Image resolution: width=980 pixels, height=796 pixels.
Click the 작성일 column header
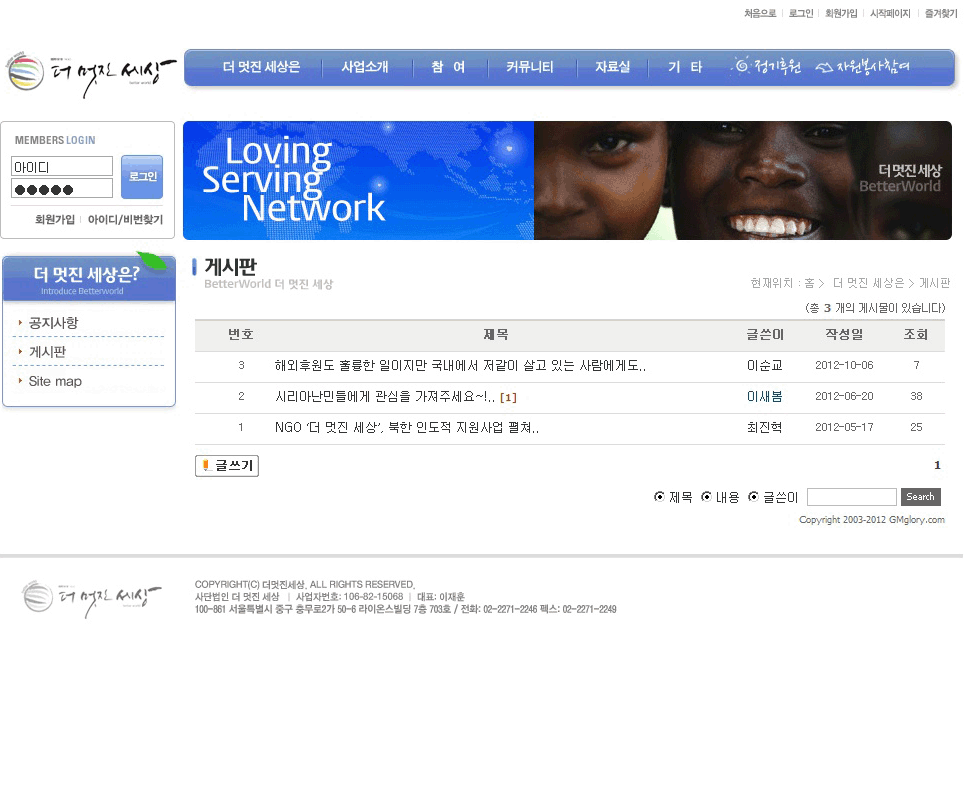pyautogui.click(x=844, y=335)
